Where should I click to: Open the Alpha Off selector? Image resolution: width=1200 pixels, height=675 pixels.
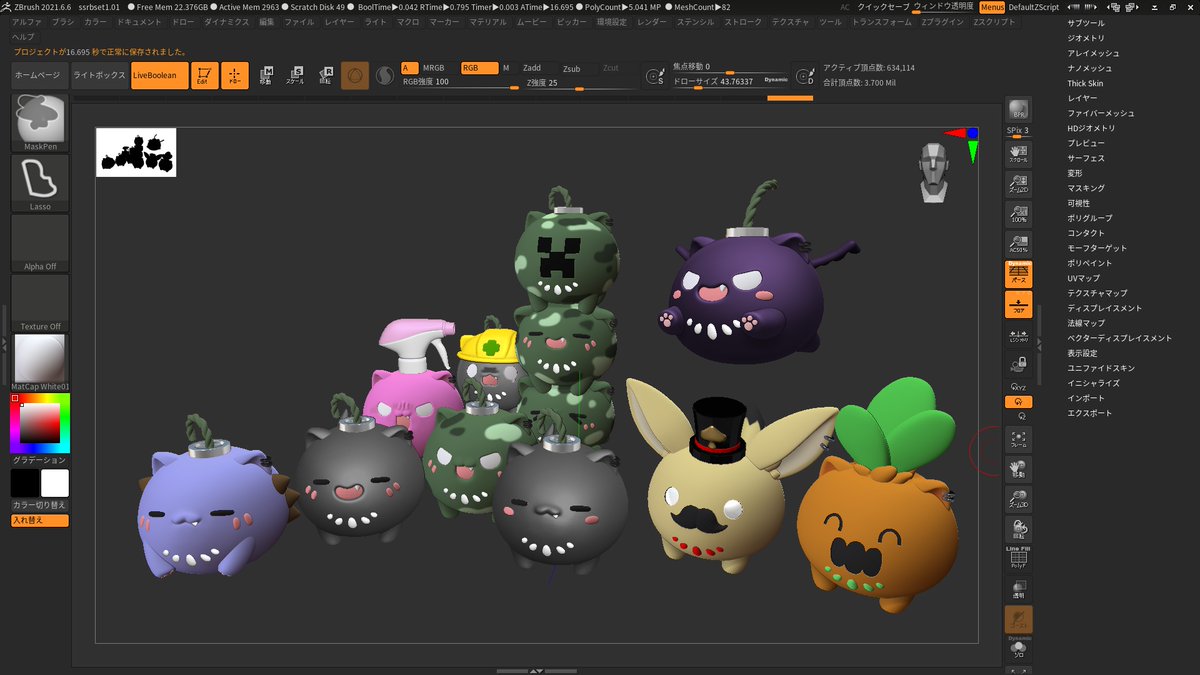(40, 243)
